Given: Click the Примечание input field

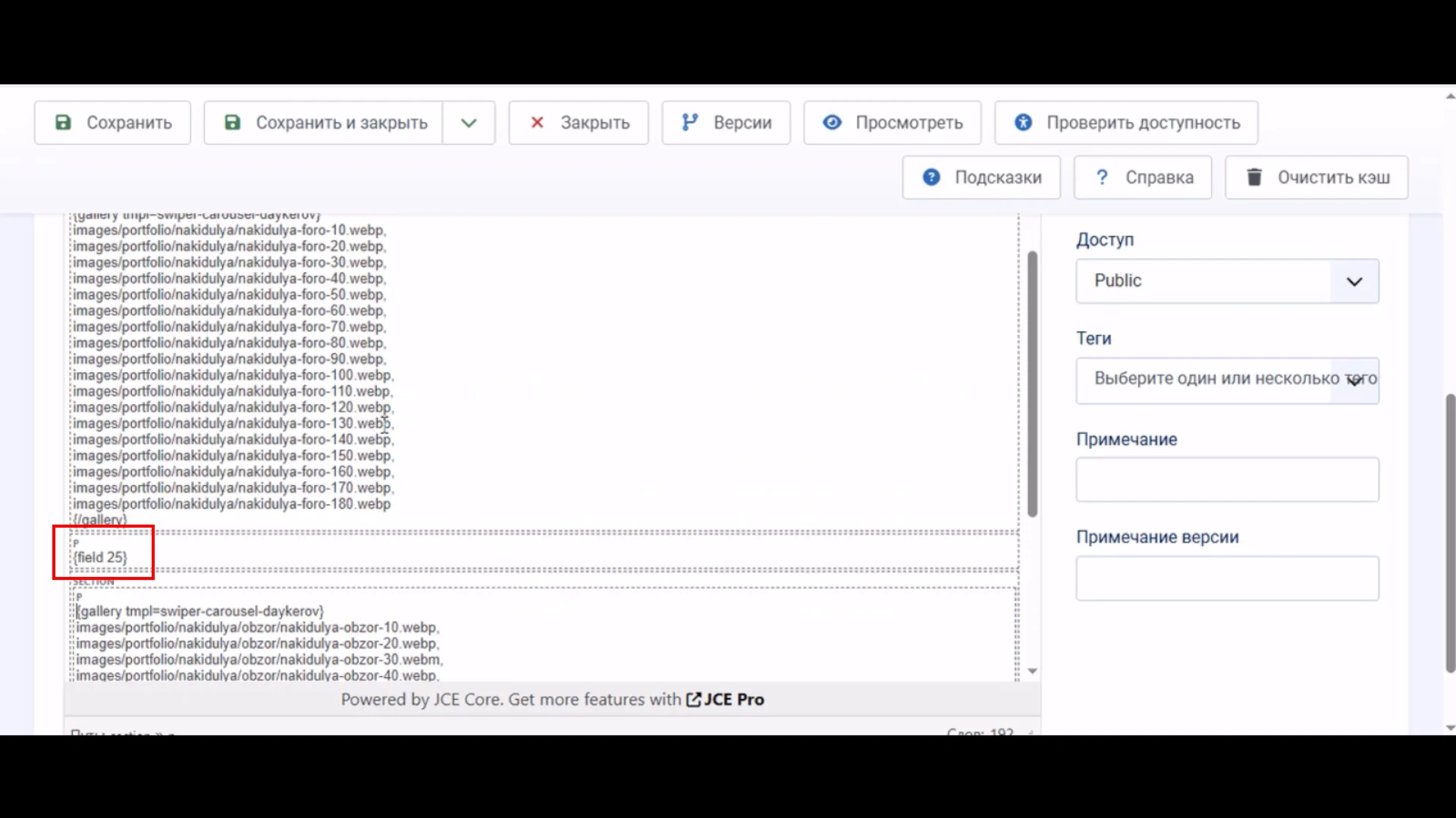Looking at the screenshot, I should click(x=1226, y=479).
